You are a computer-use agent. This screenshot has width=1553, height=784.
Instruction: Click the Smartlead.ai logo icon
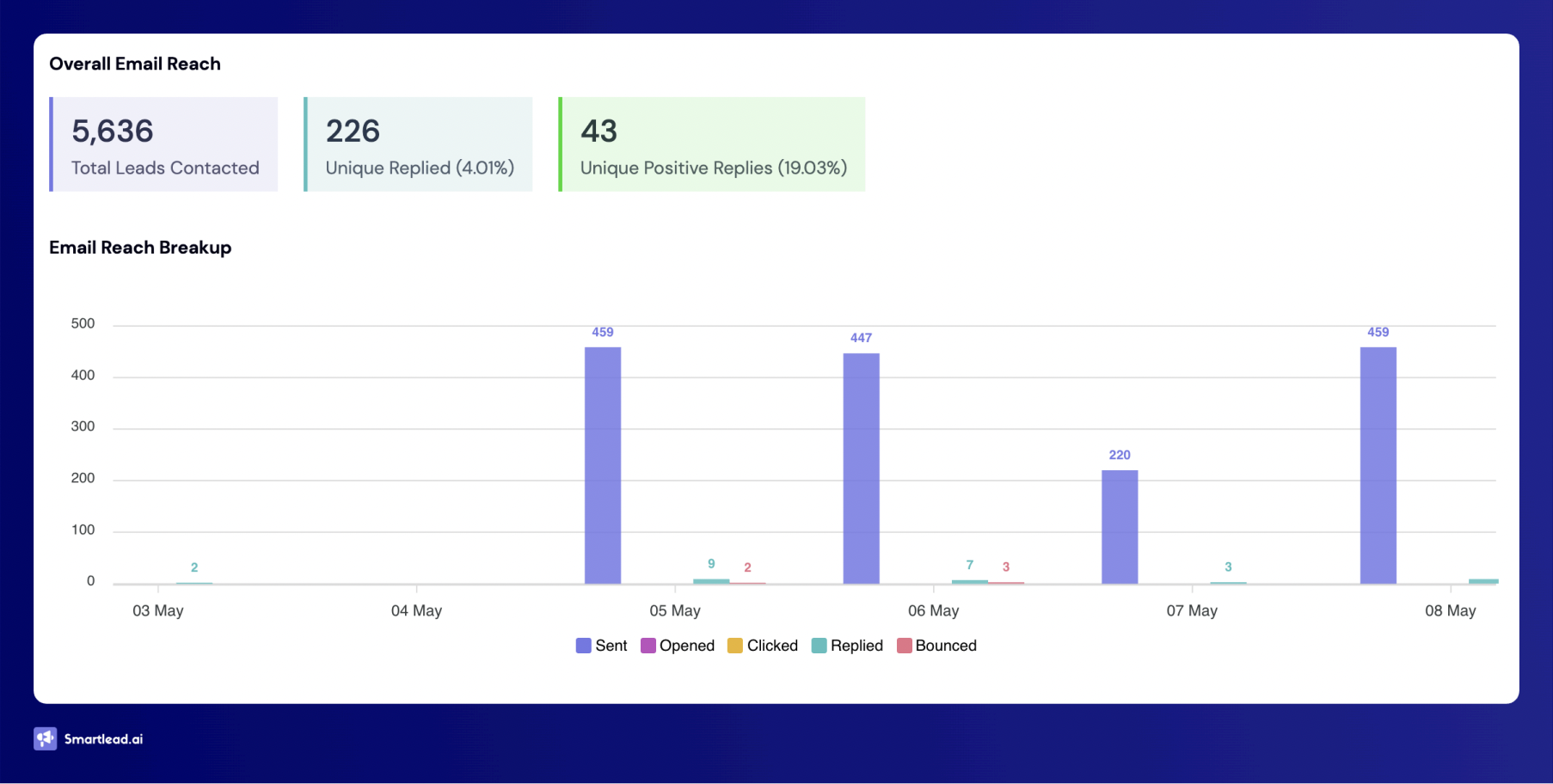click(45, 738)
